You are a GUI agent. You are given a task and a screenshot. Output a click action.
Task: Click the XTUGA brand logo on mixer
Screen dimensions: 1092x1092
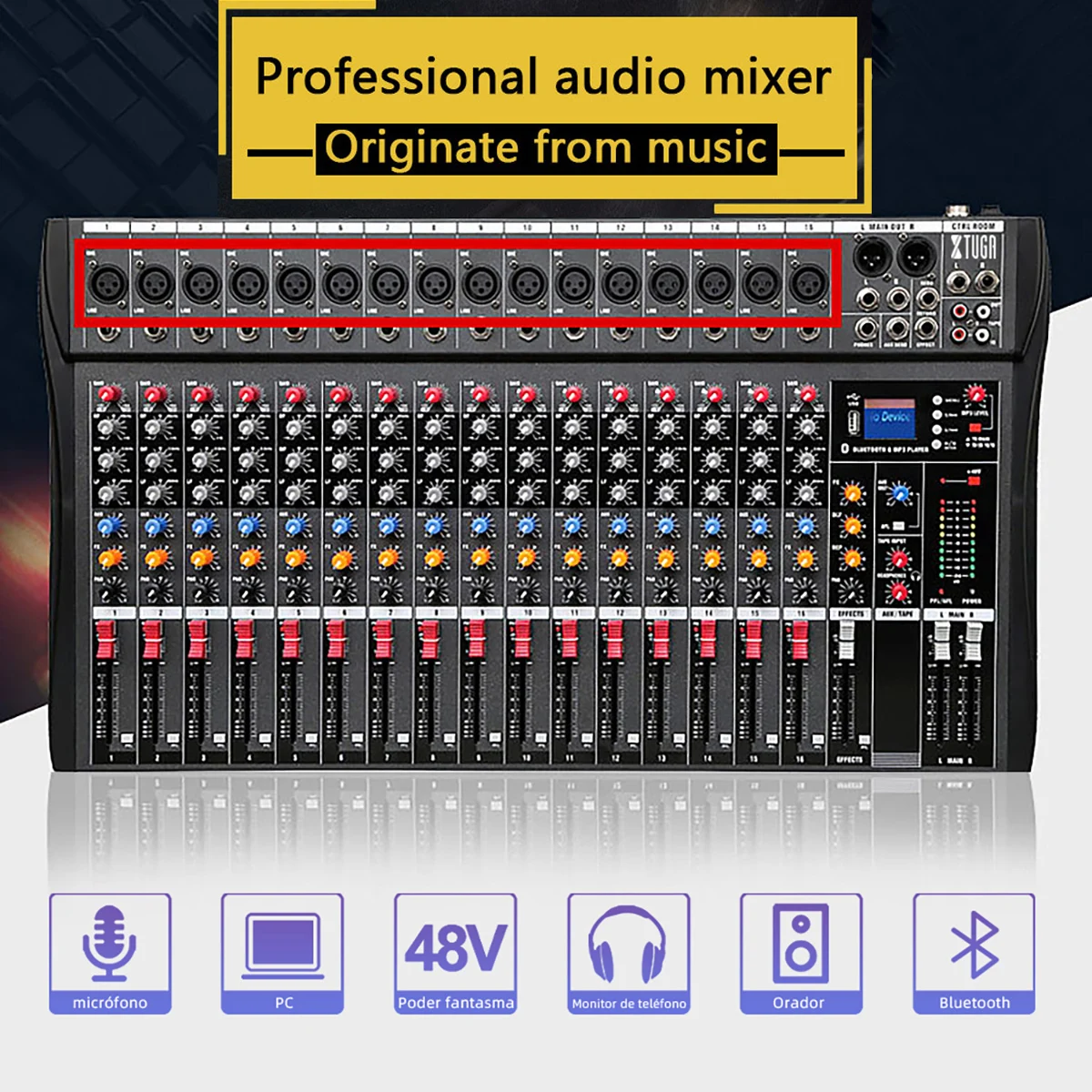[x=974, y=248]
